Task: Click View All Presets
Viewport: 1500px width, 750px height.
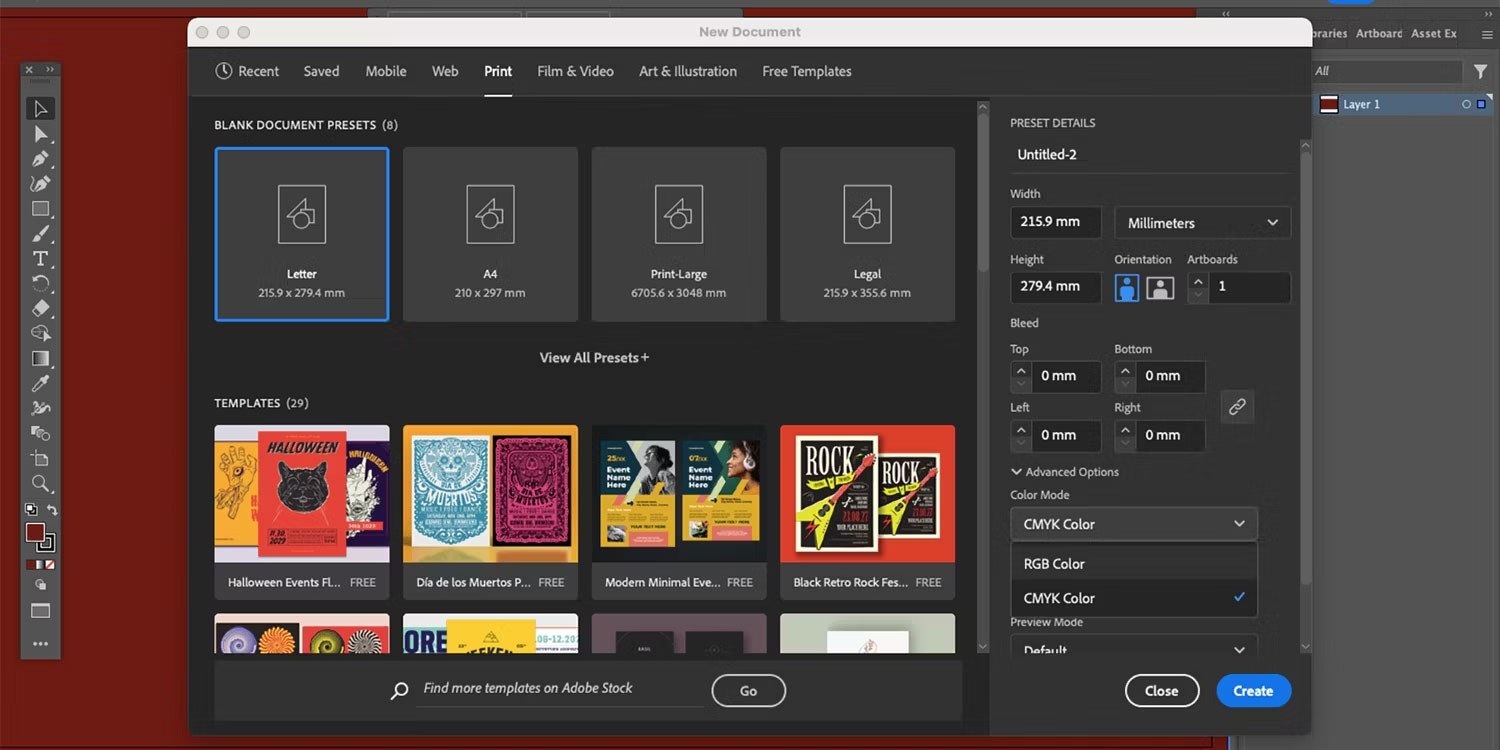Action: point(594,357)
